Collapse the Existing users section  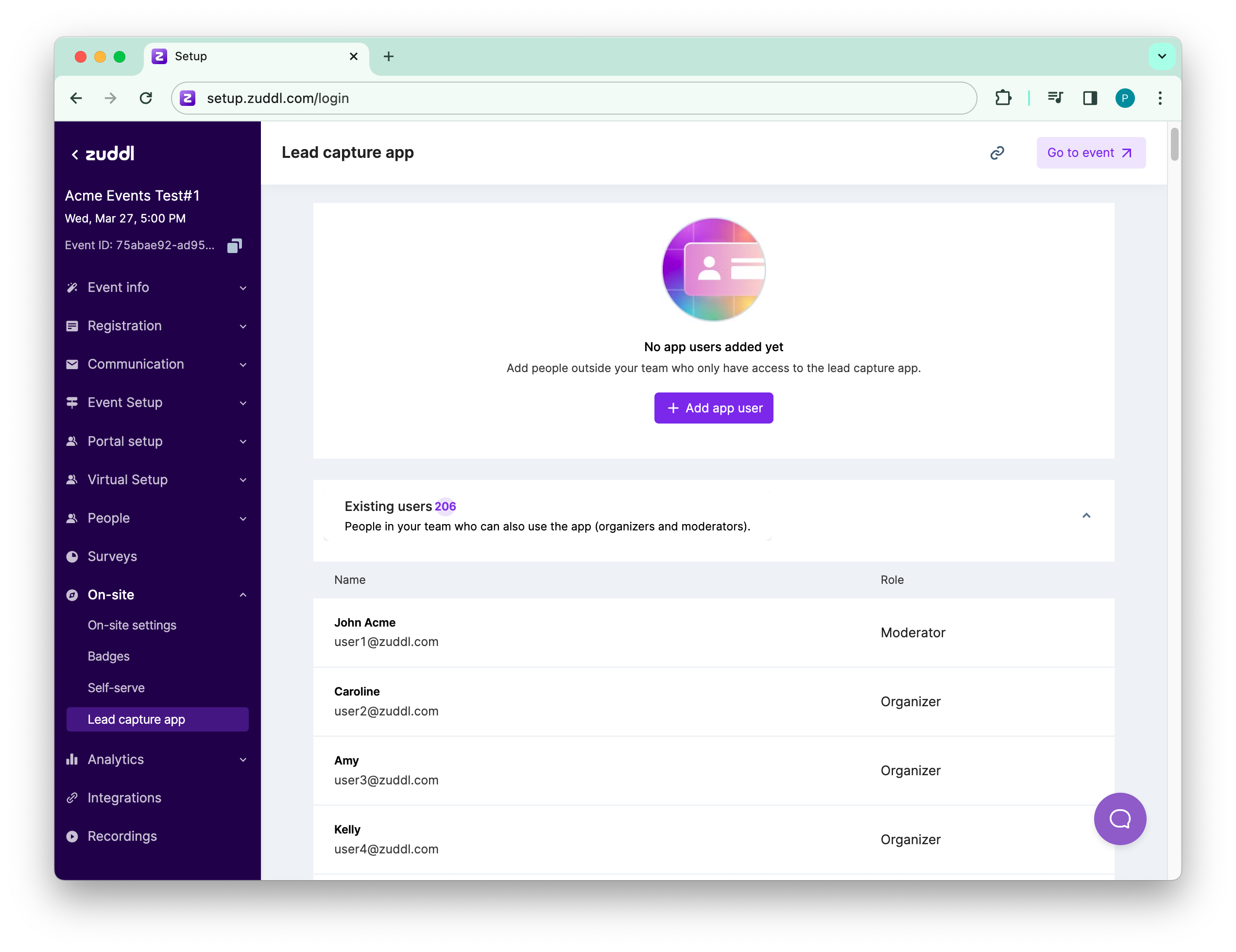point(1086,515)
